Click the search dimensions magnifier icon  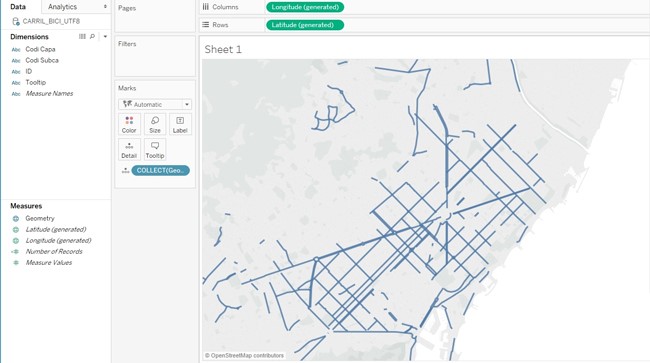click(x=92, y=36)
